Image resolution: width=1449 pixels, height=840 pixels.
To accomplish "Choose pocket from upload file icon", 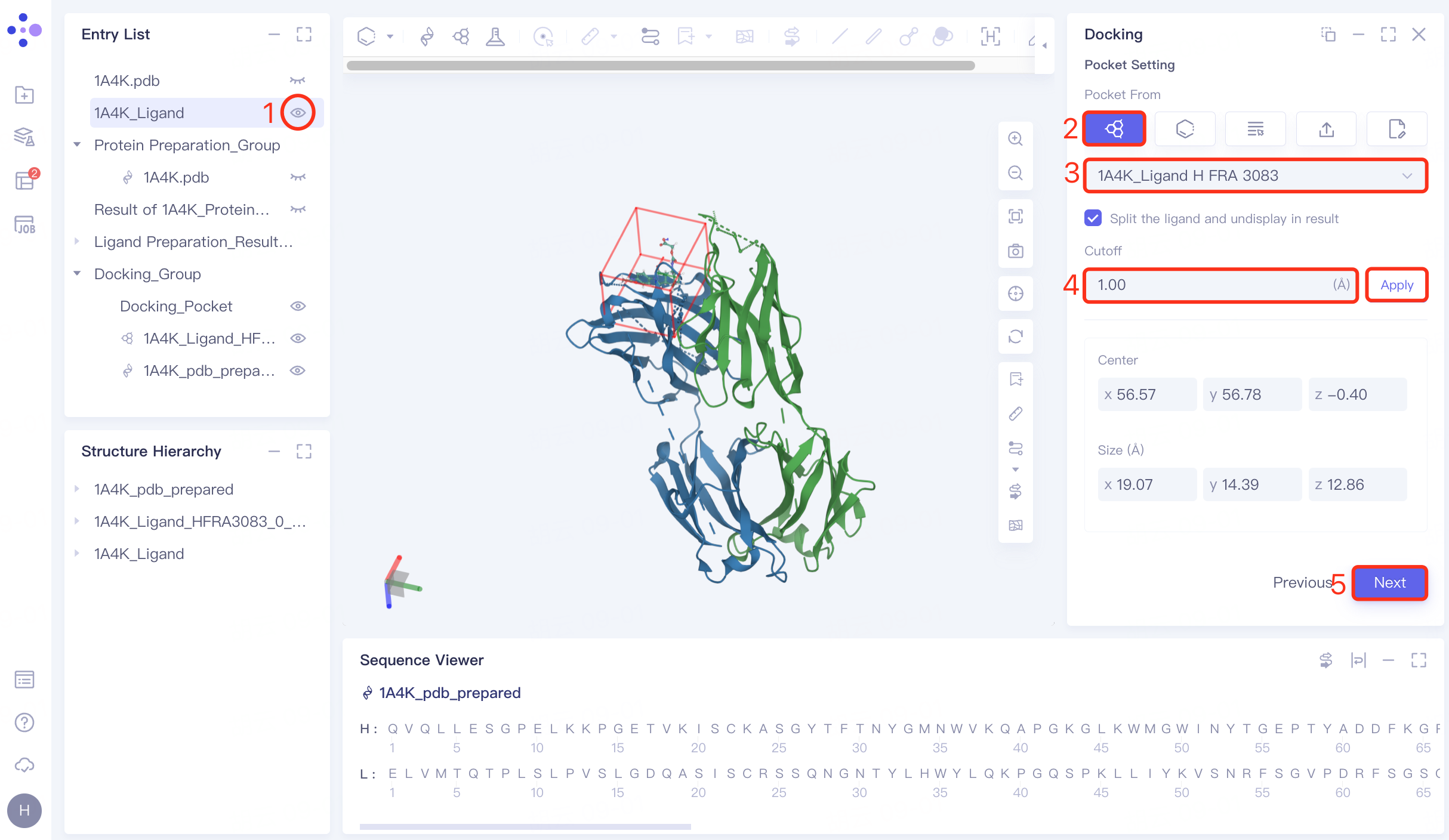I will coord(1326,129).
